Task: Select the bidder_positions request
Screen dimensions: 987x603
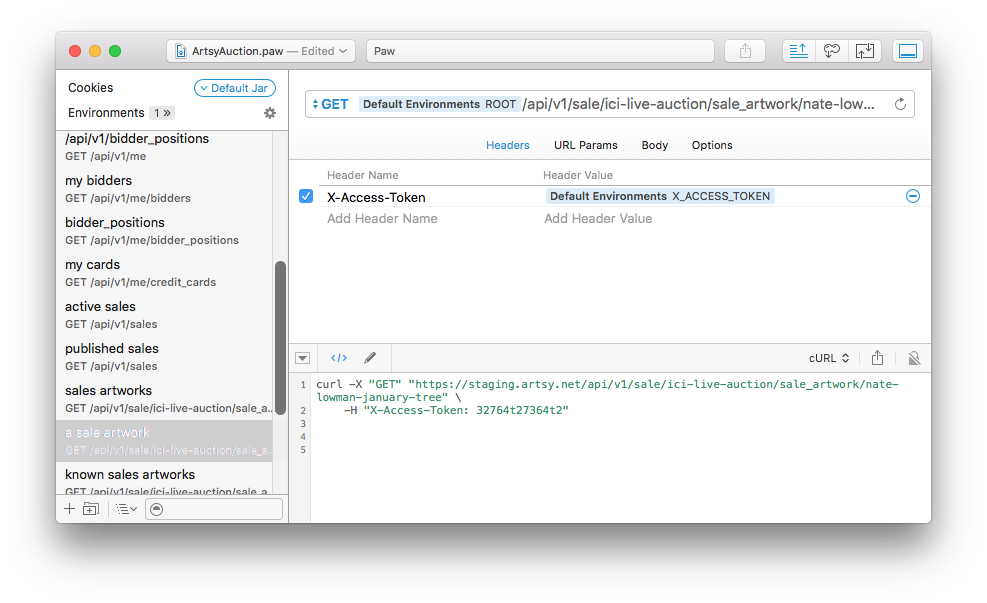Action: point(164,231)
